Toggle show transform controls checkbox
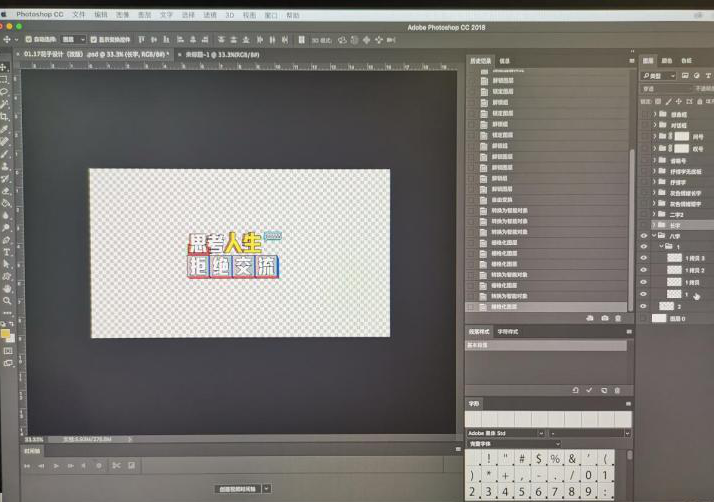The width and height of the screenshot is (714, 502). pos(96,38)
